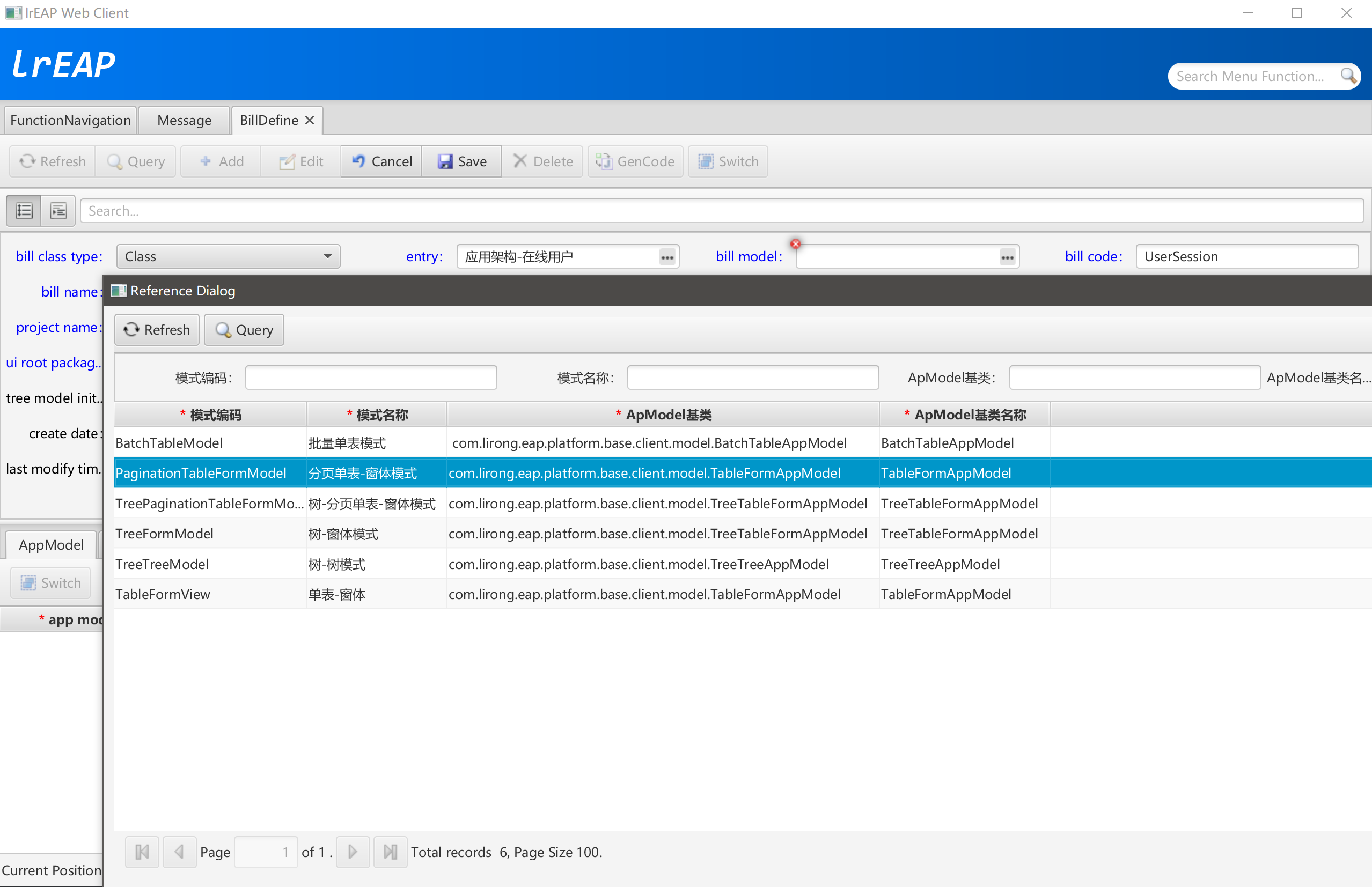Click the bill code field with UserSession
Viewport: 1372px width, 887px height.
pos(1246,256)
